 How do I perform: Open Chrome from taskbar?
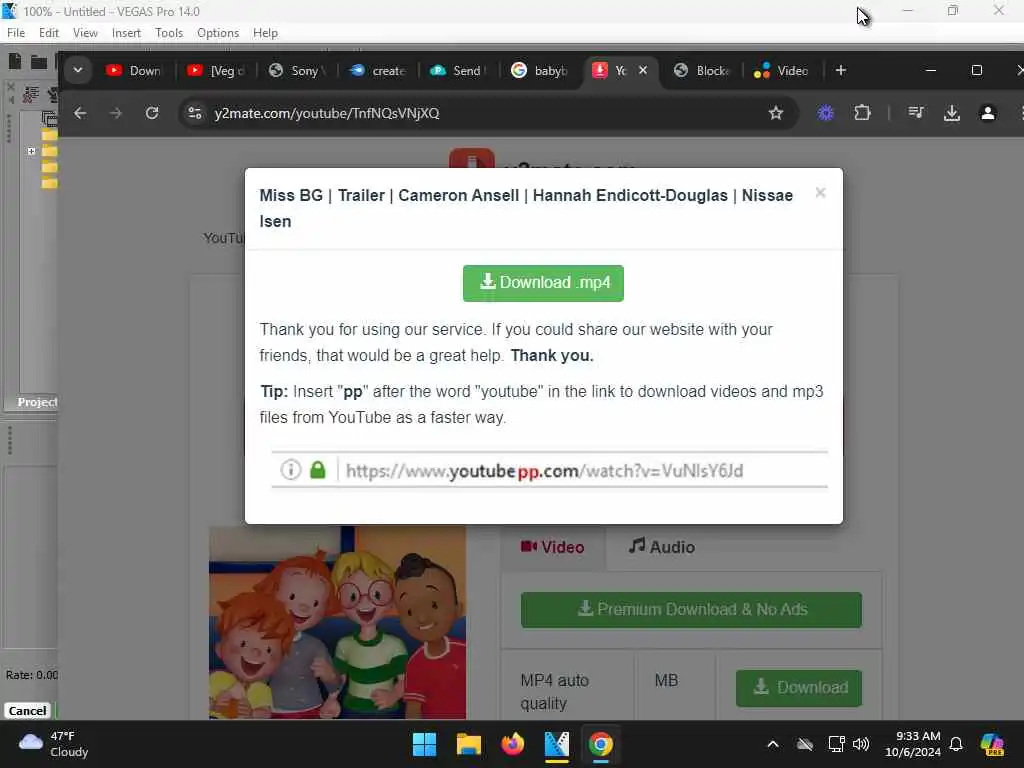pos(600,744)
